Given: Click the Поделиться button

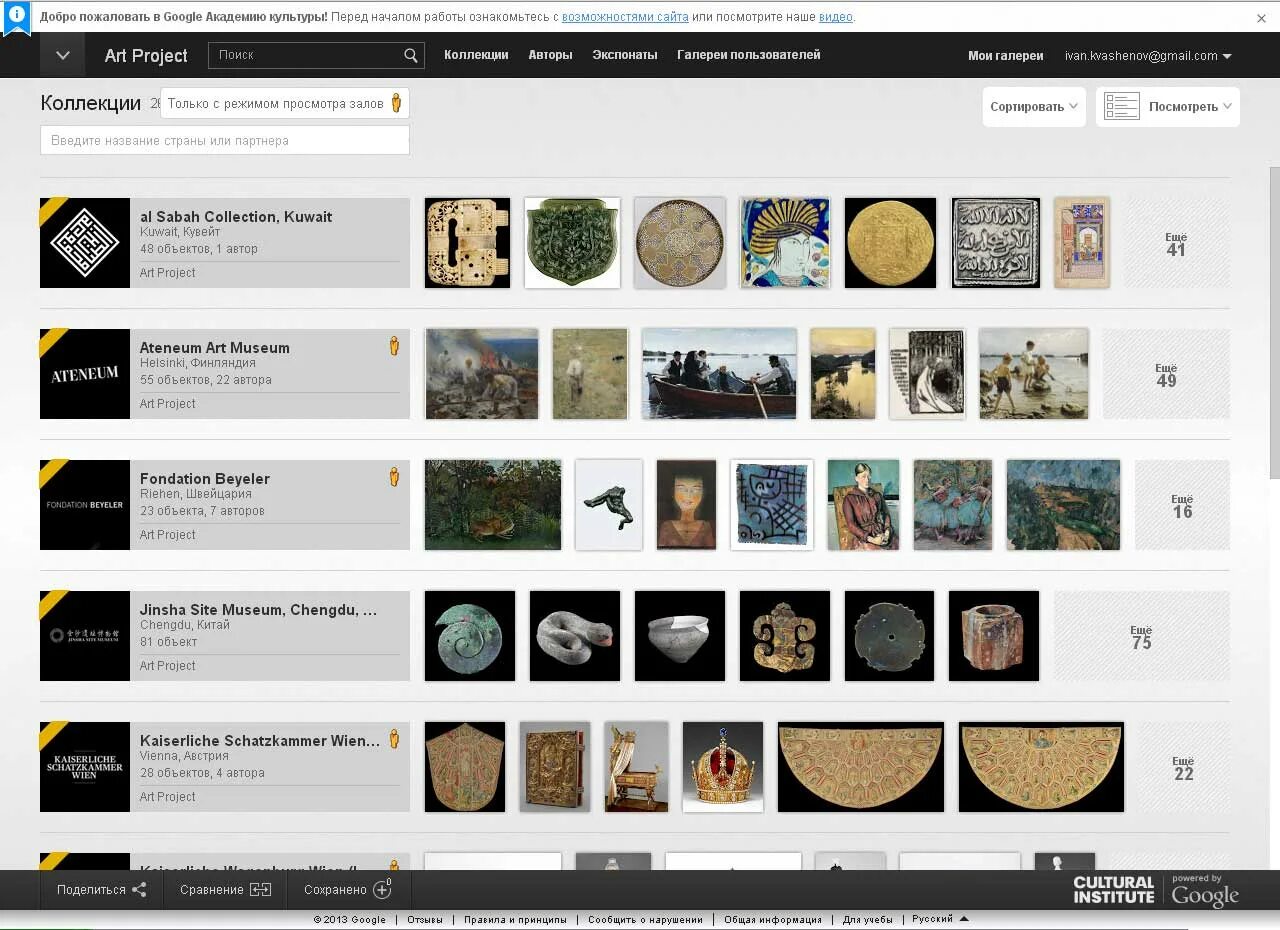Looking at the screenshot, I should 101,890.
